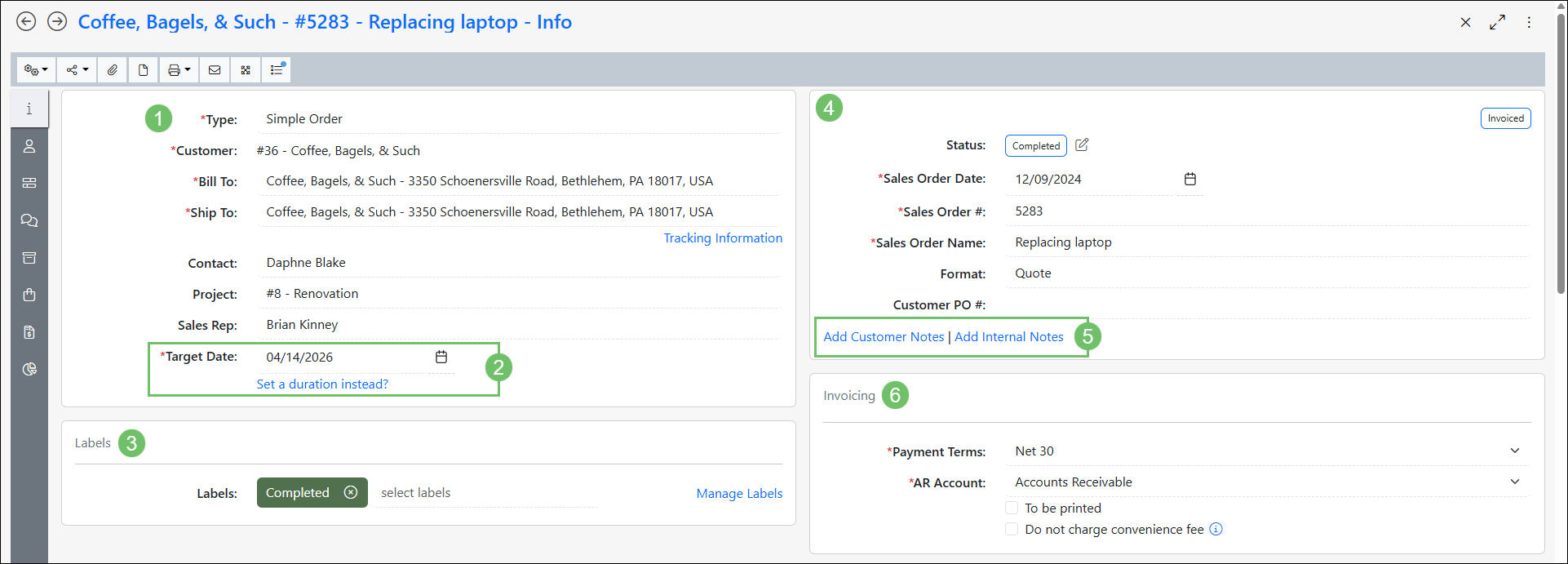Check Do not charge convenience fee checkbox
This screenshot has width=1568, height=564.
click(1012, 529)
